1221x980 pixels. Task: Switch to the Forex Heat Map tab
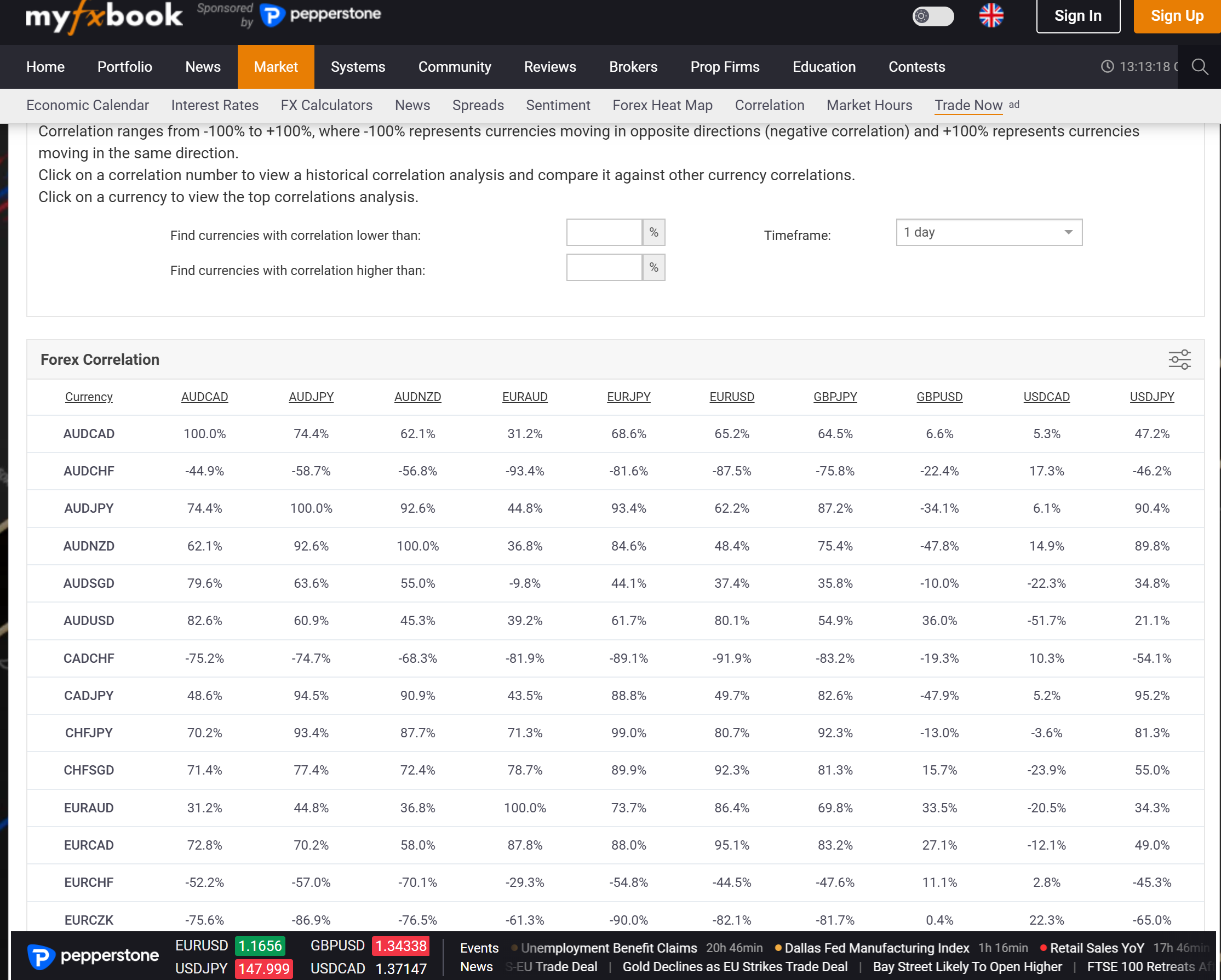[x=662, y=105]
